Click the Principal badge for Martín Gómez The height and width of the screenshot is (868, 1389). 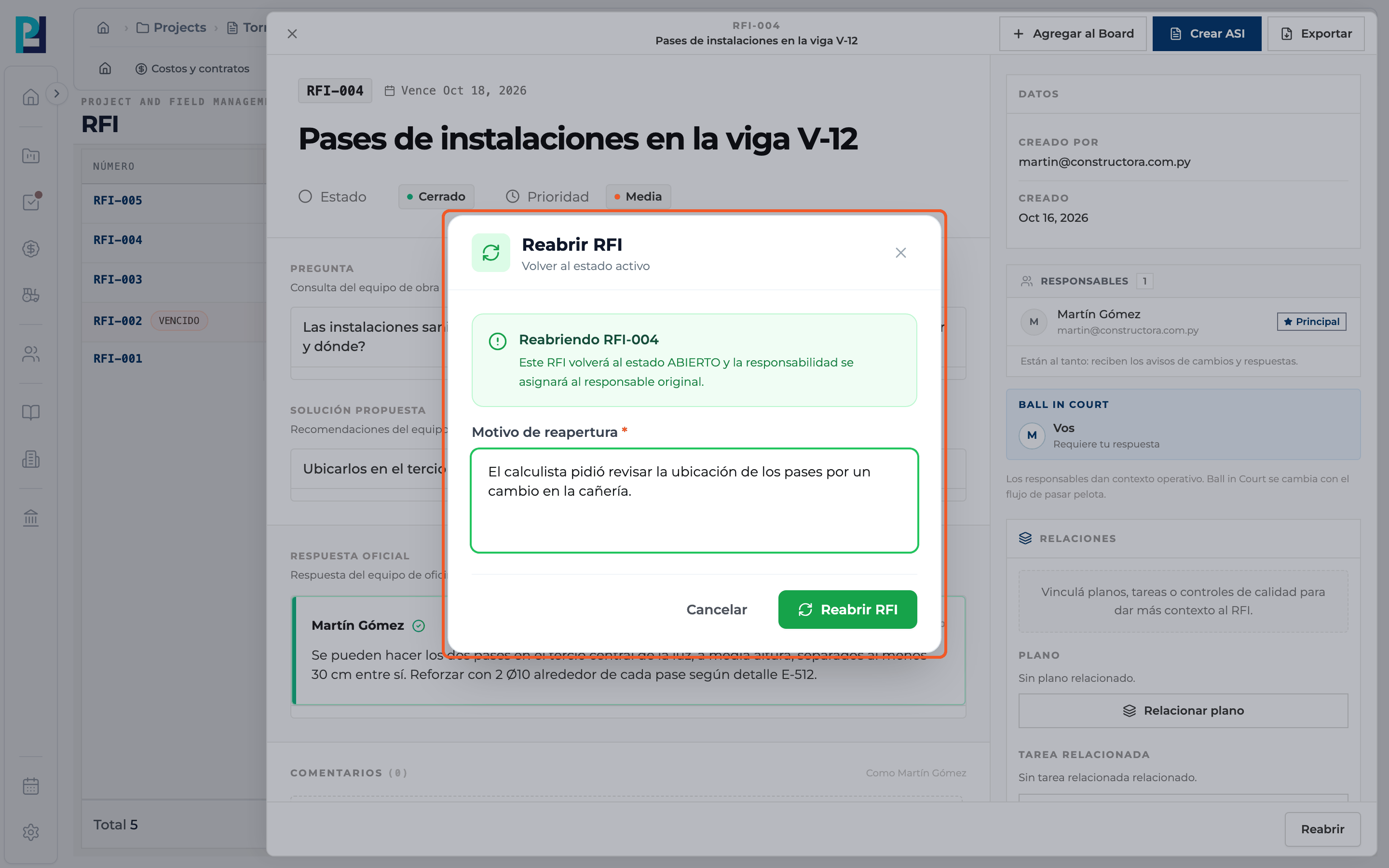click(x=1311, y=322)
